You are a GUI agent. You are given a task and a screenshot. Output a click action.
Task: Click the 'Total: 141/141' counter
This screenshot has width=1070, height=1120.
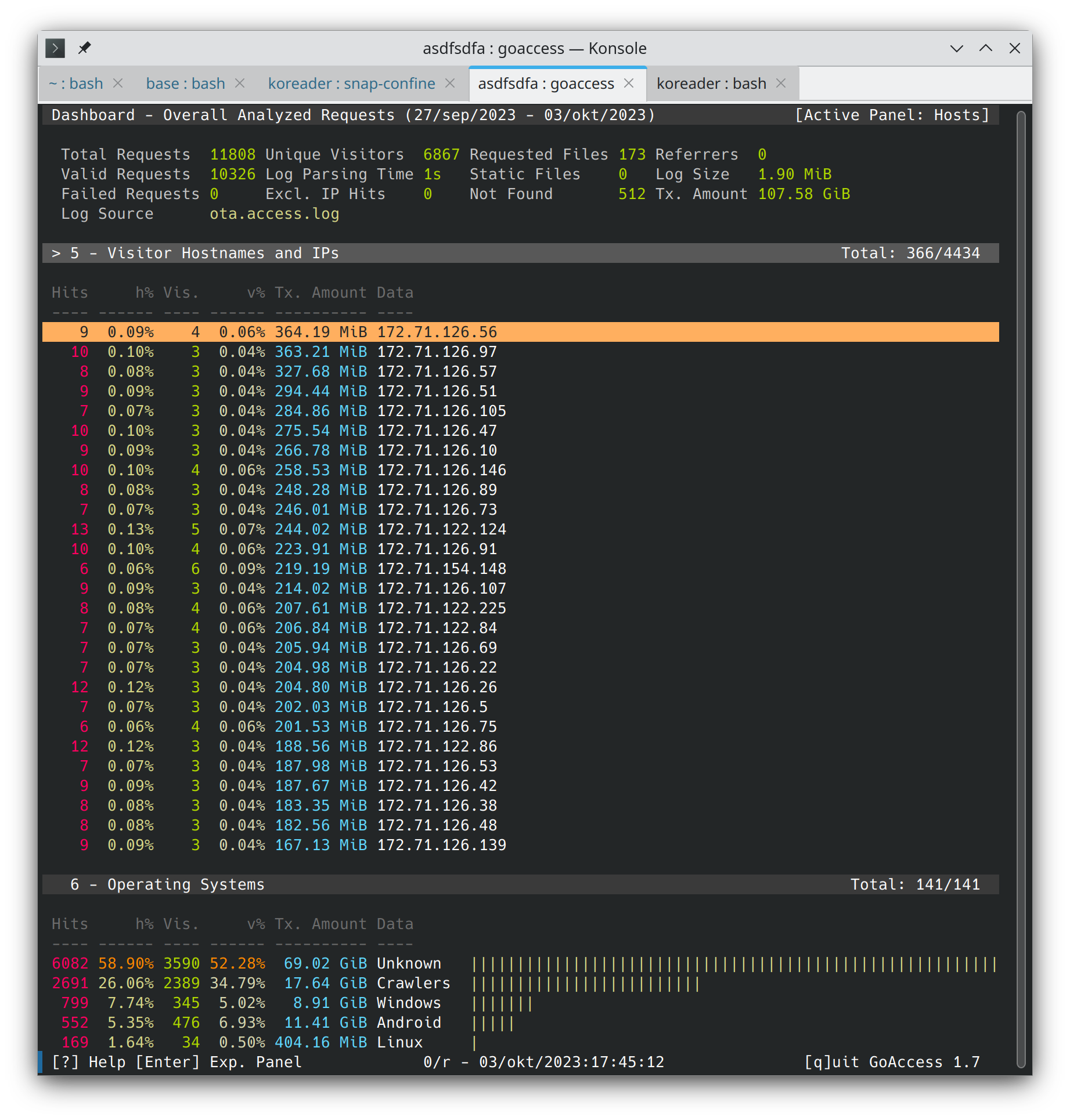(915, 884)
